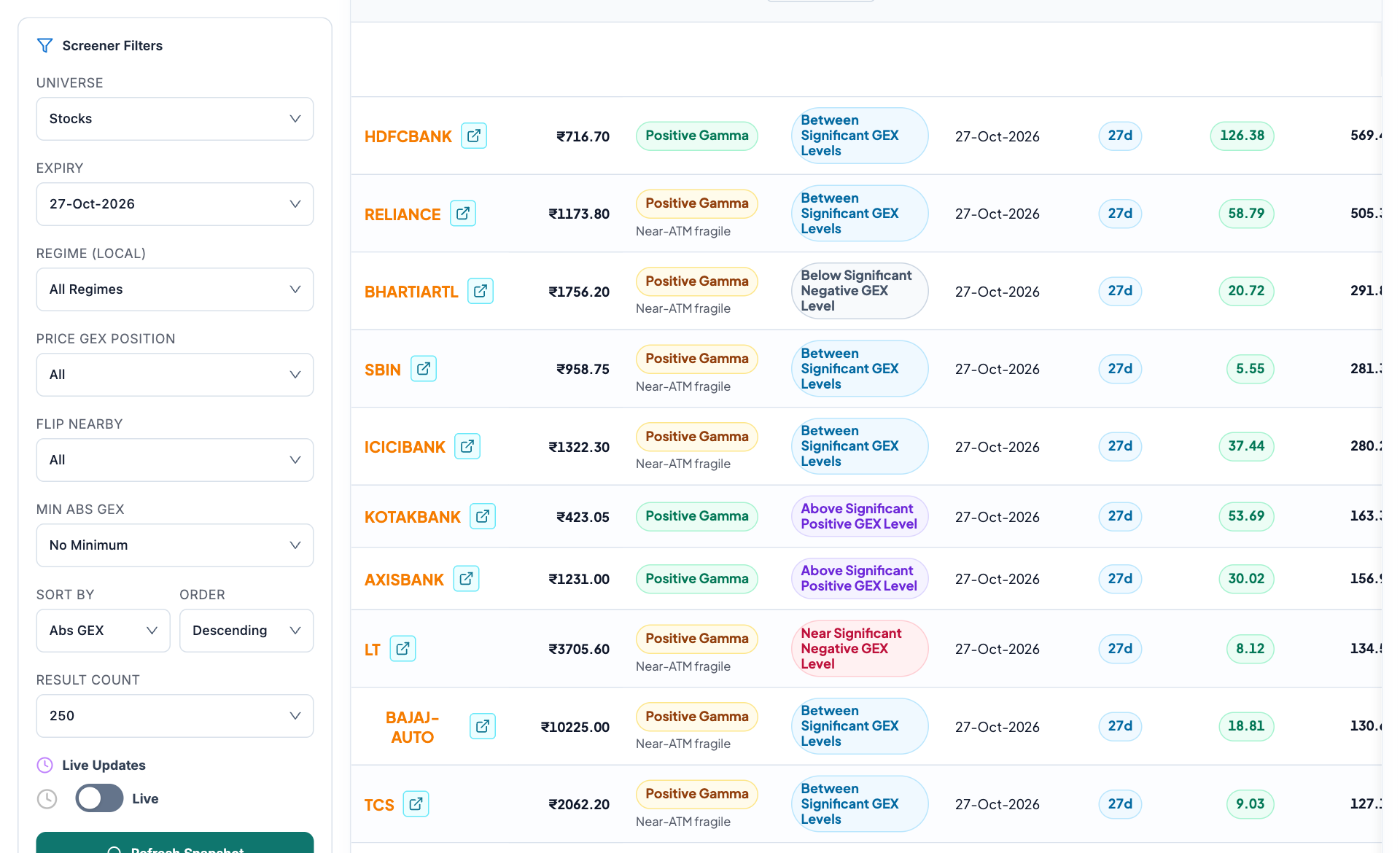Open the HDFCBANK ticker link
The width and height of the screenshot is (1400, 853).
point(408,136)
